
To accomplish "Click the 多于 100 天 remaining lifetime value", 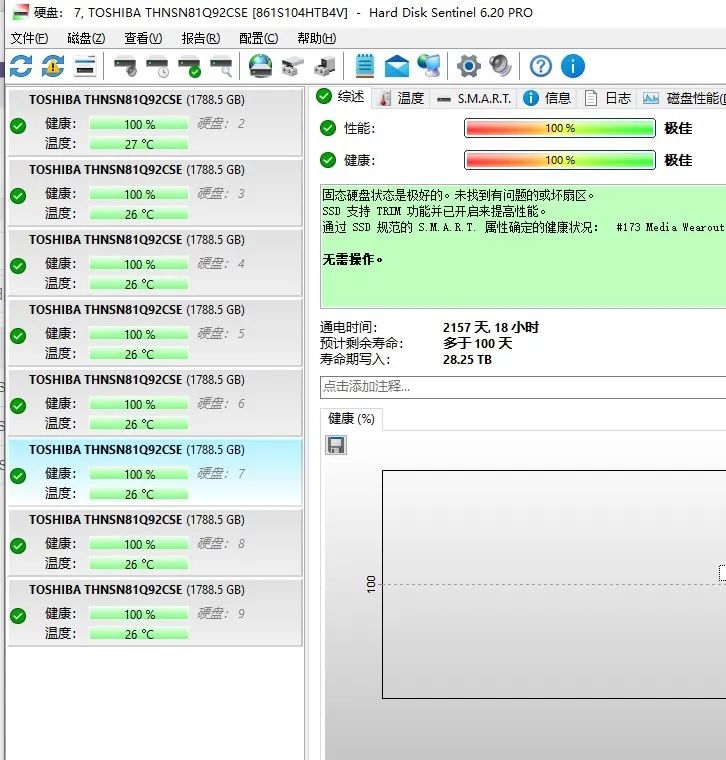I will click(477, 343).
